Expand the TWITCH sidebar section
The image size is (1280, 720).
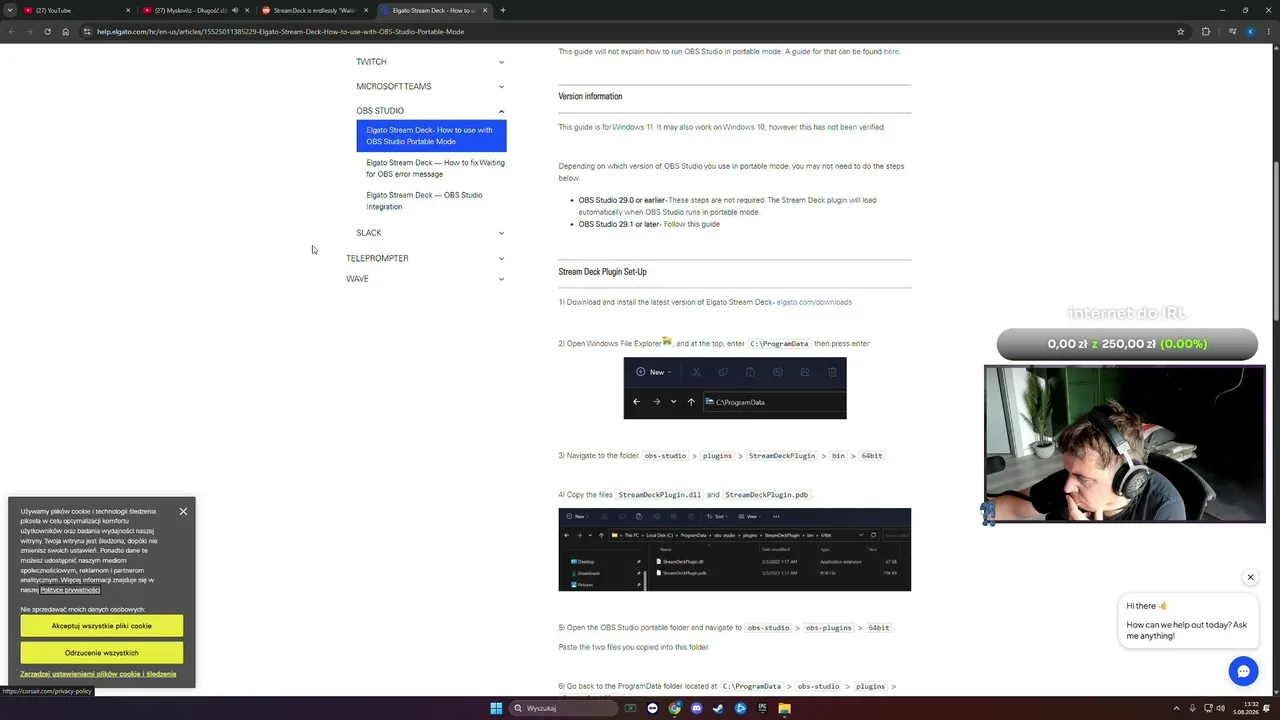click(430, 62)
